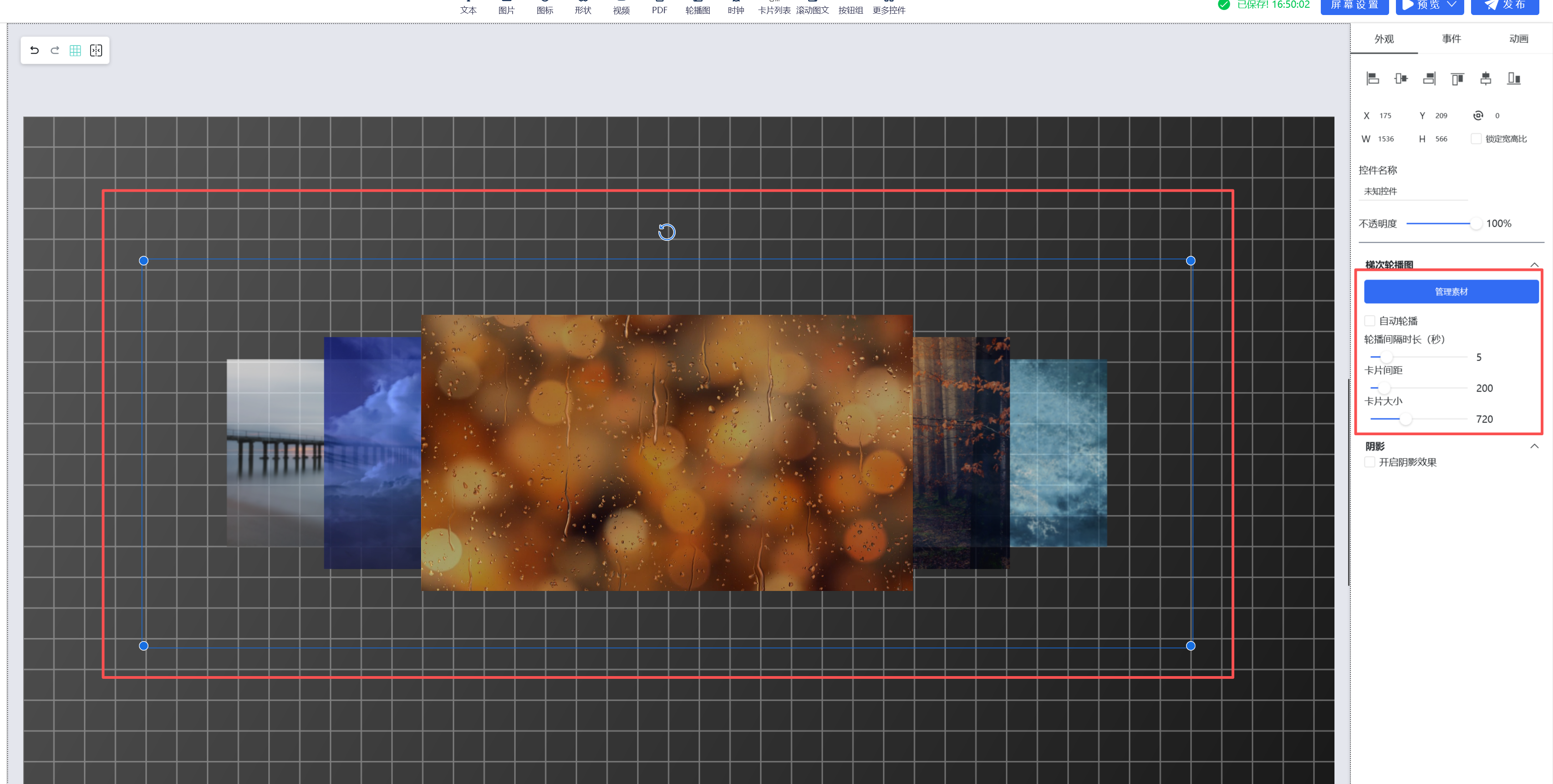Click the 720 card size value
This screenshot has width=1553, height=784.
pos(1484,419)
